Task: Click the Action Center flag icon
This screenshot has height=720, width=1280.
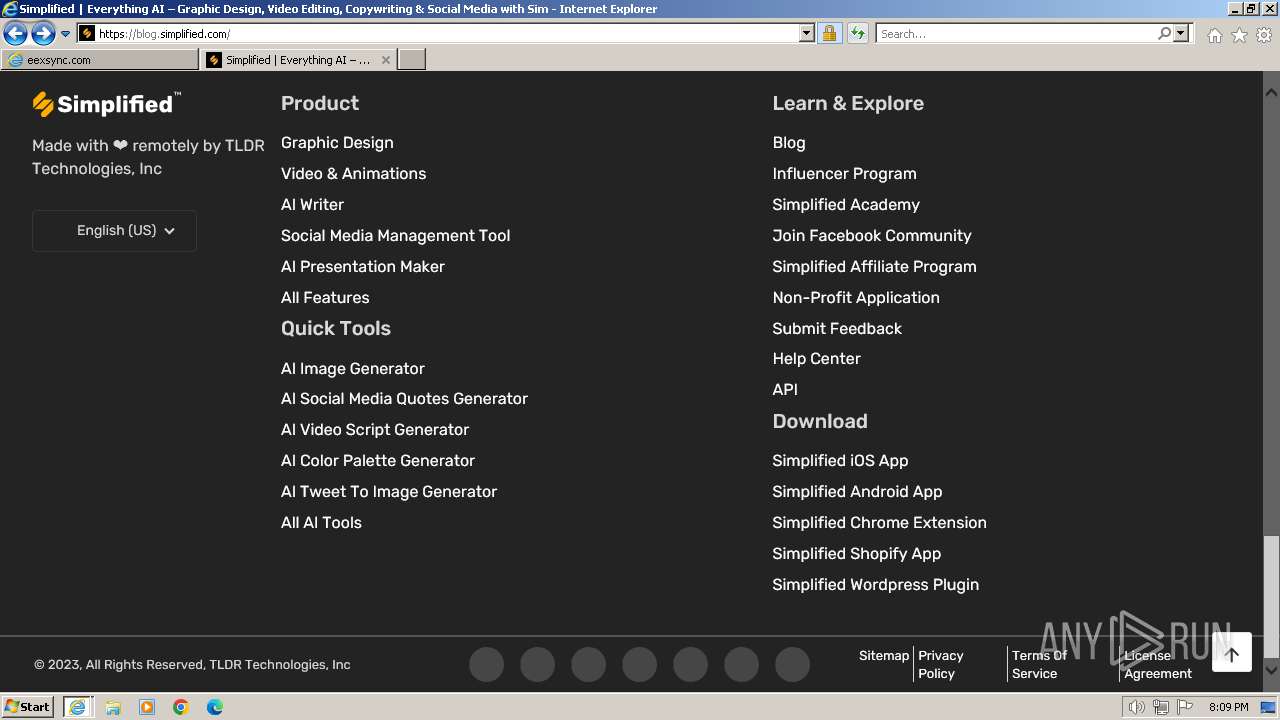Action: 1185,707
